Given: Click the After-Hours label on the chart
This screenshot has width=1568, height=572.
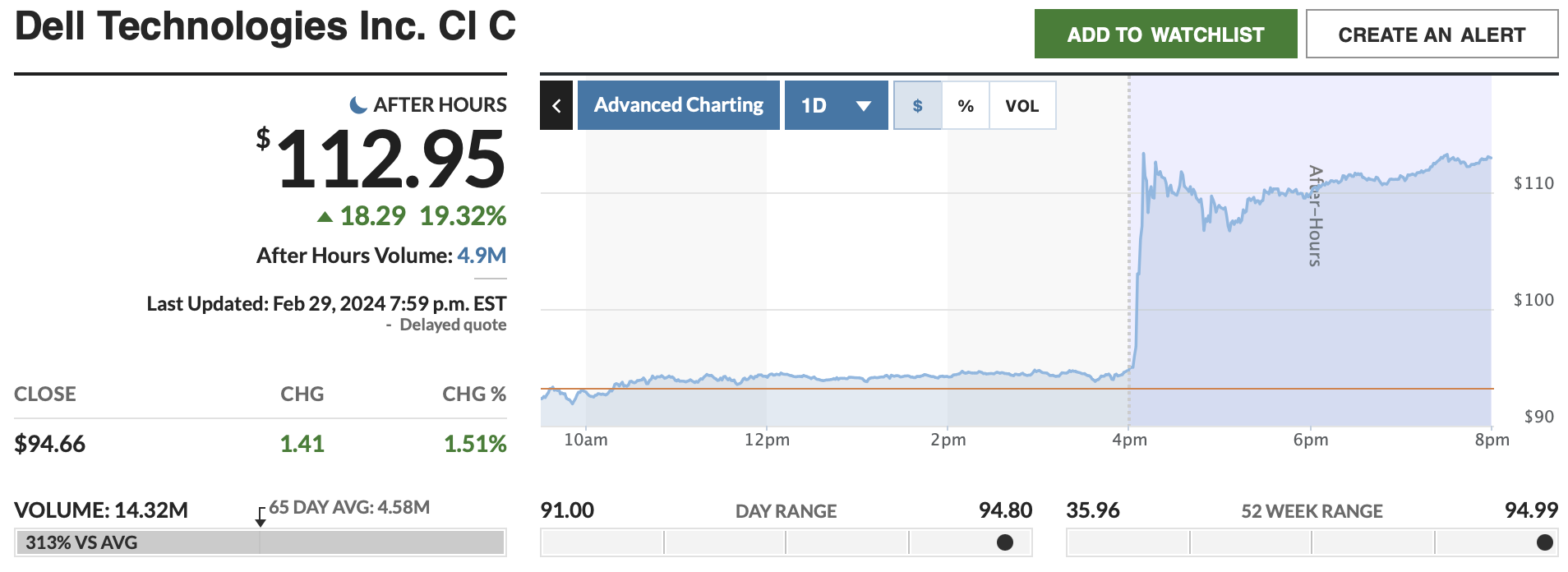Looking at the screenshot, I should coord(1315,215).
